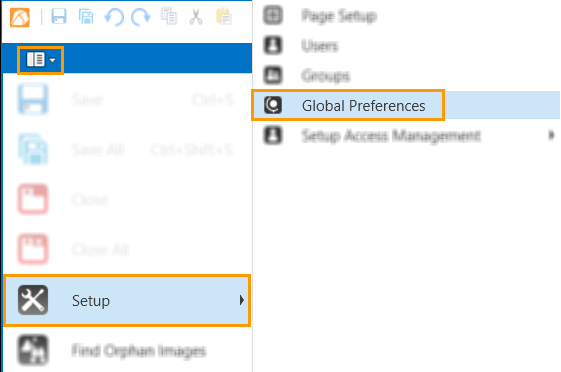
Task: Click the orange application logo icon
Action: pos(20,17)
